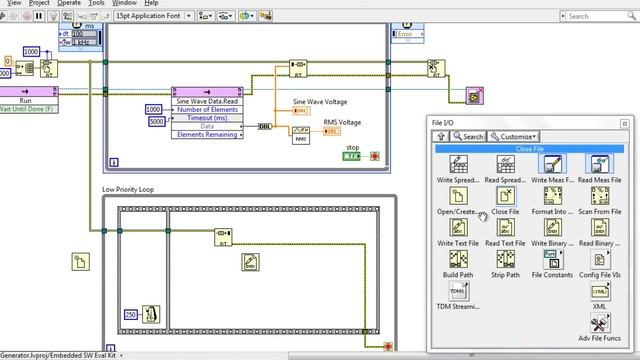Click the Embedded SW Eval Kit project path
The width and height of the screenshot is (640, 360).
point(58,356)
